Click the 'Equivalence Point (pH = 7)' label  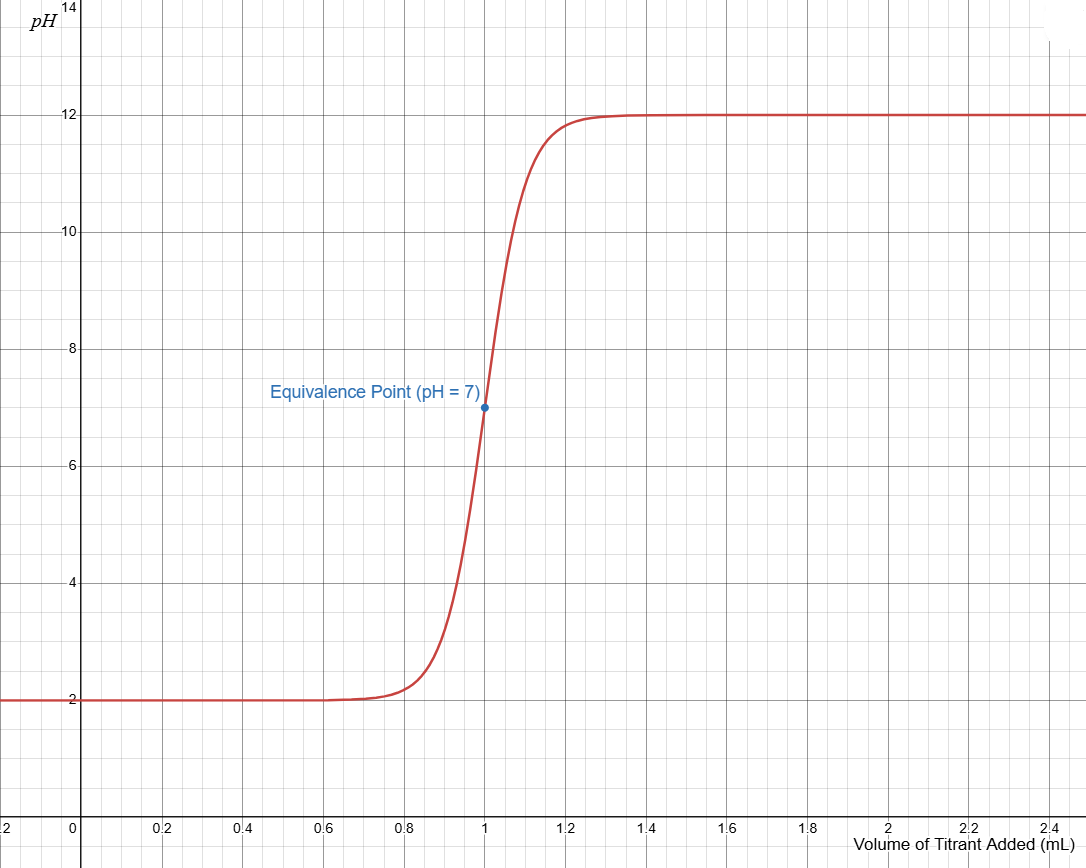pos(374,392)
